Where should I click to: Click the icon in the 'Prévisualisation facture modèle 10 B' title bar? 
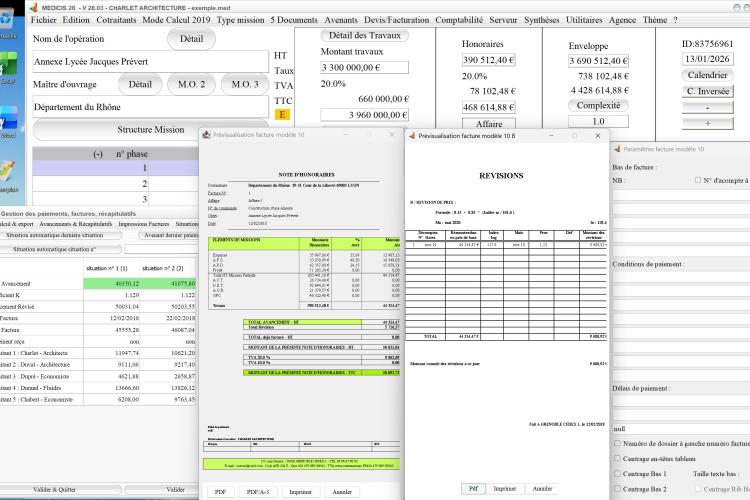(x=411, y=136)
